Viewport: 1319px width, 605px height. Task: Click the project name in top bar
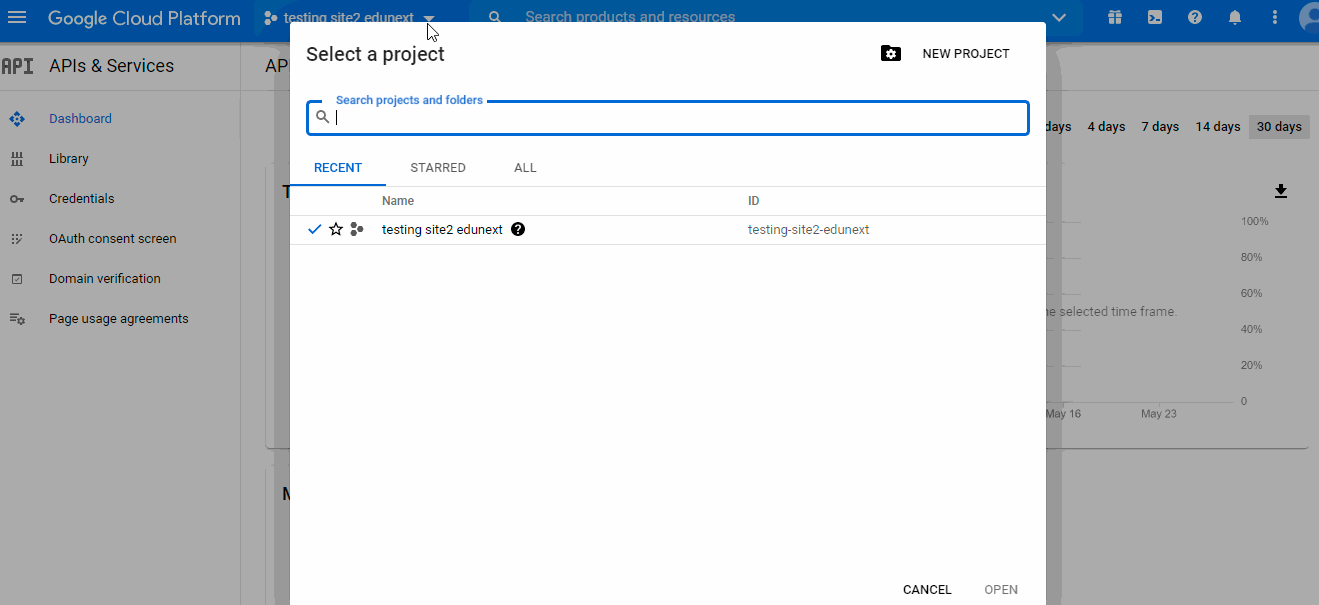348,18
